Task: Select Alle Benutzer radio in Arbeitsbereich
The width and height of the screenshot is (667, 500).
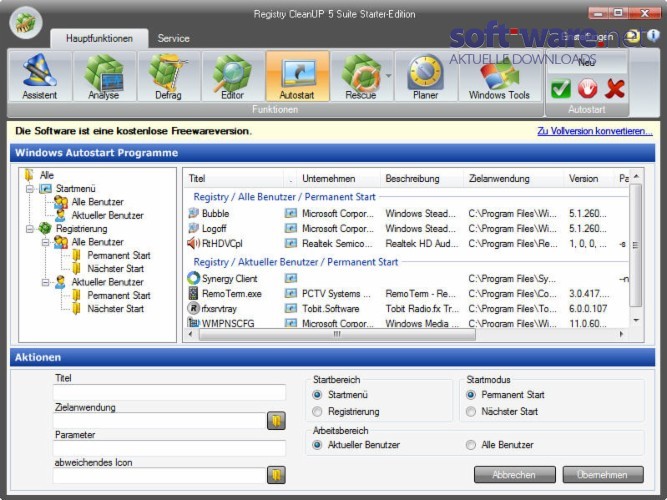Action: click(x=470, y=445)
